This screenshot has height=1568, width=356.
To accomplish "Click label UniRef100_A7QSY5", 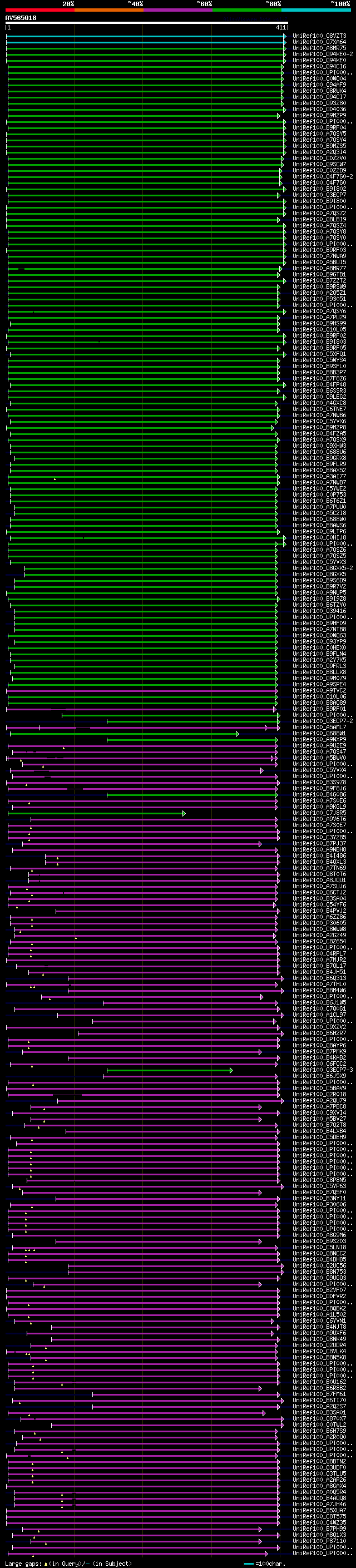I will [319, 134].
